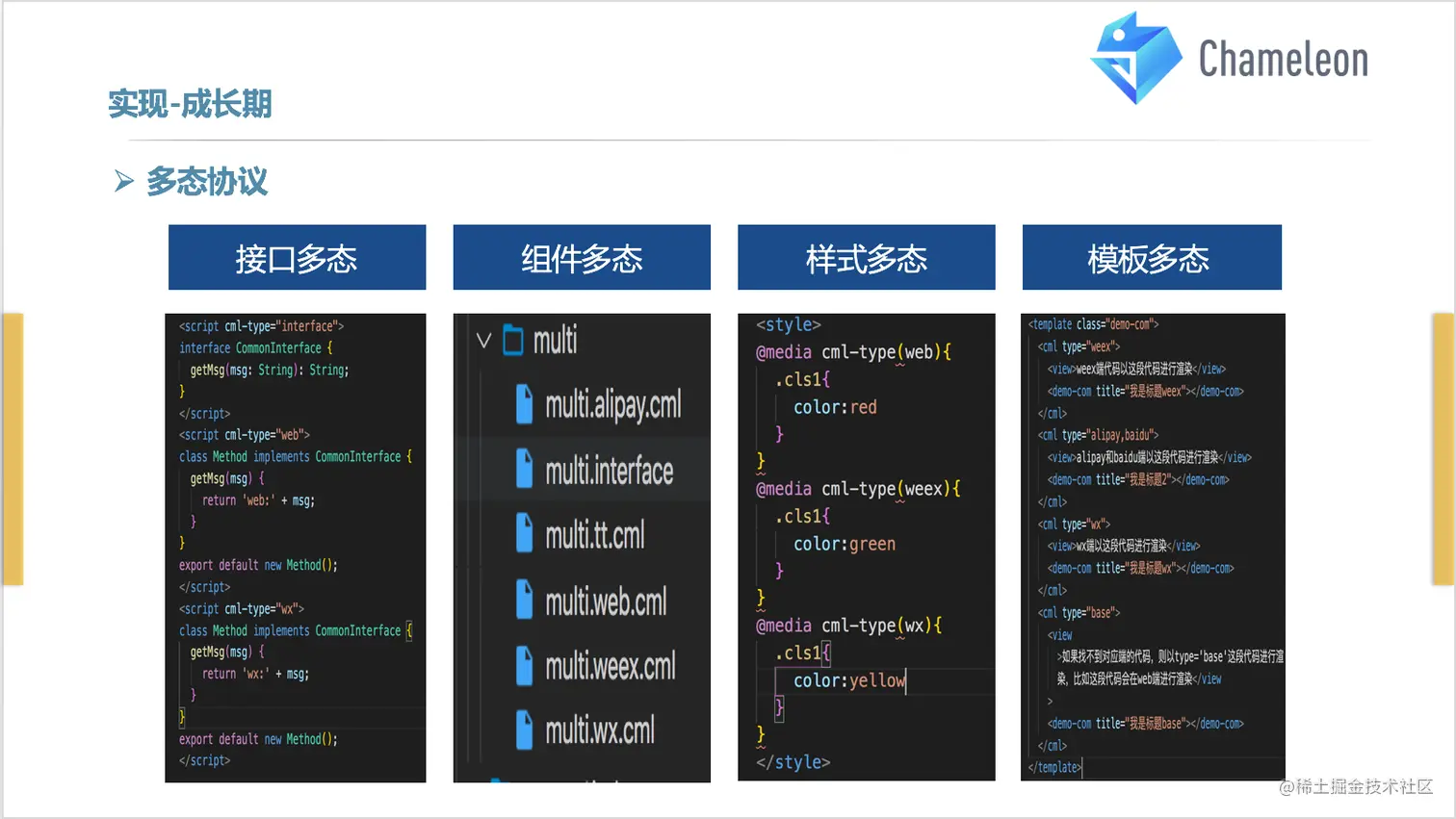Click the color:green line
The height and width of the screenshot is (819, 1456).
845,544
